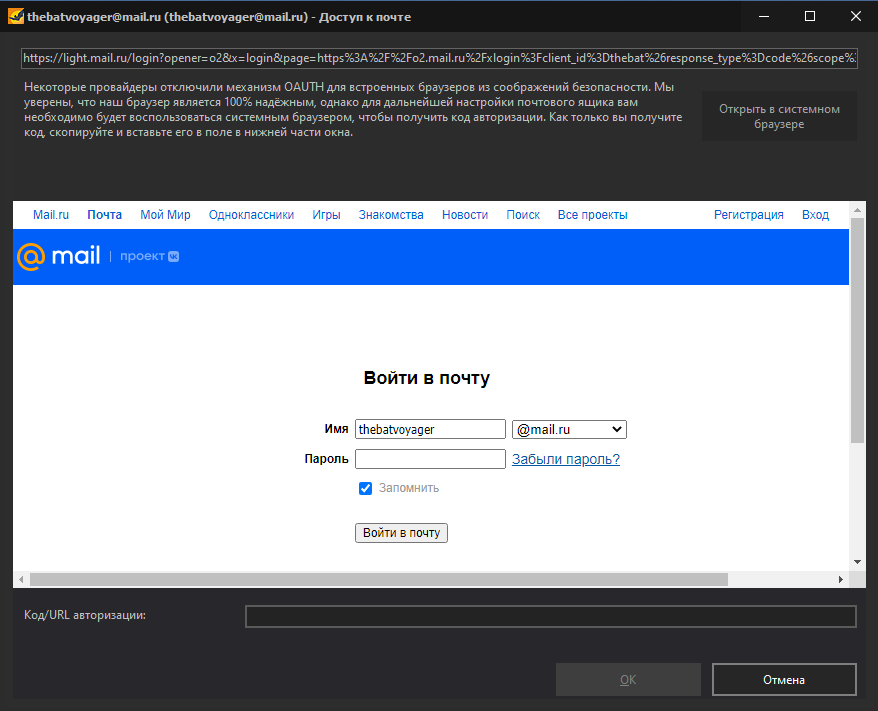
Task: Click vertical scrollbar up arrow
Action: [857, 210]
